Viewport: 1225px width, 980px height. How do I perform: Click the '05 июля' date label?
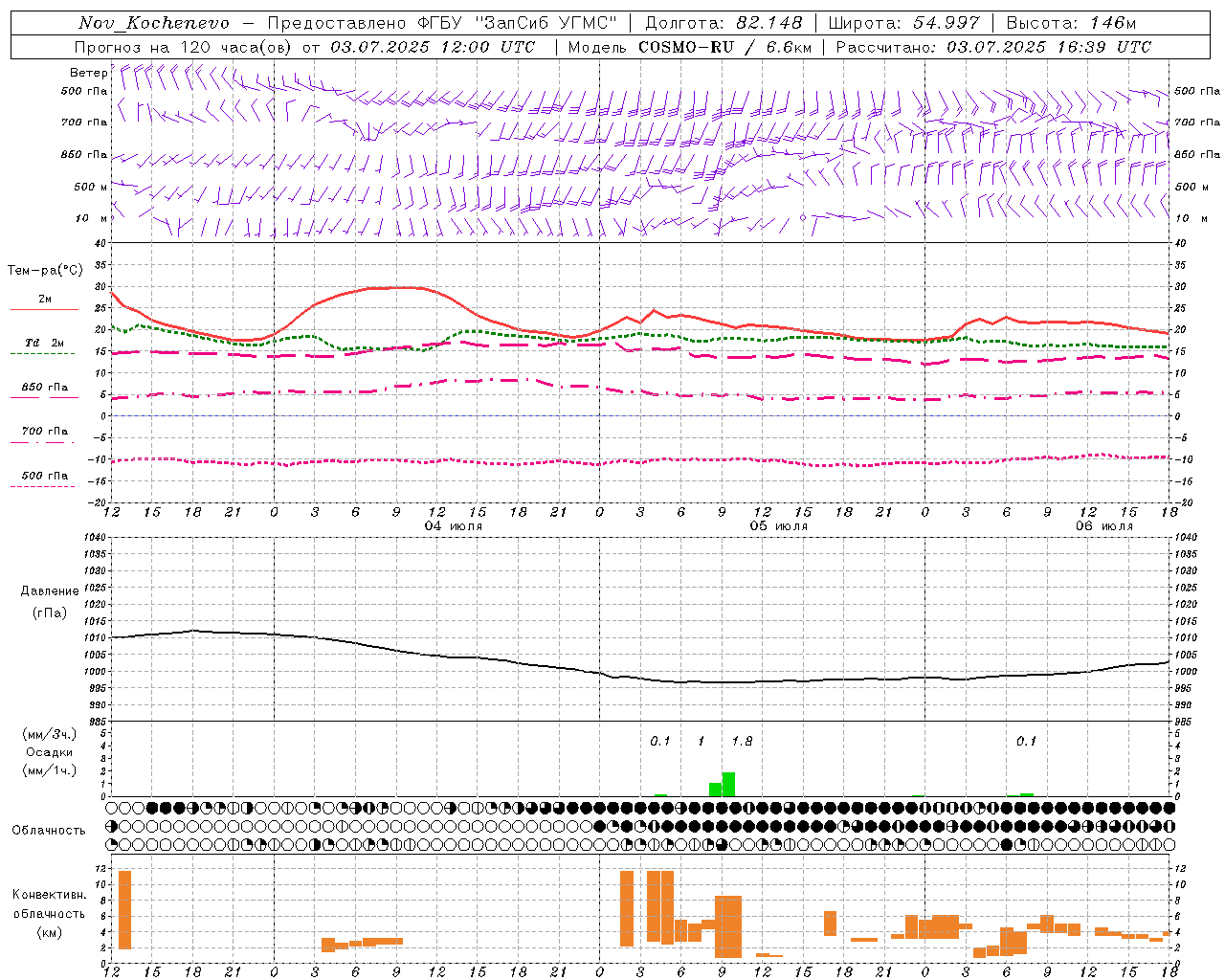click(x=779, y=526)
